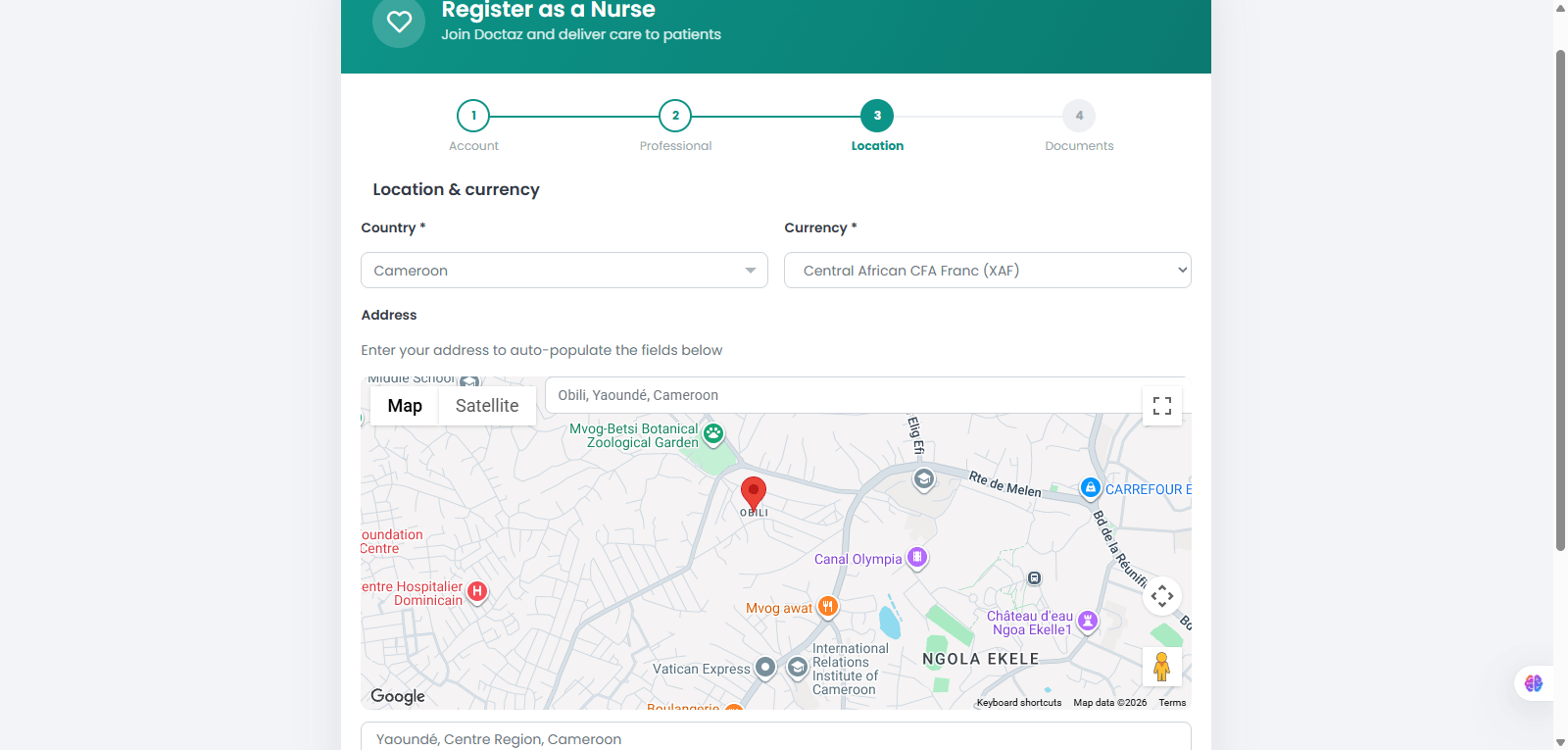The height and width of the screenshot is (750, 1568).
Task: Click the school marker near Rte de Melen
Action: click(x=923, y=479)
